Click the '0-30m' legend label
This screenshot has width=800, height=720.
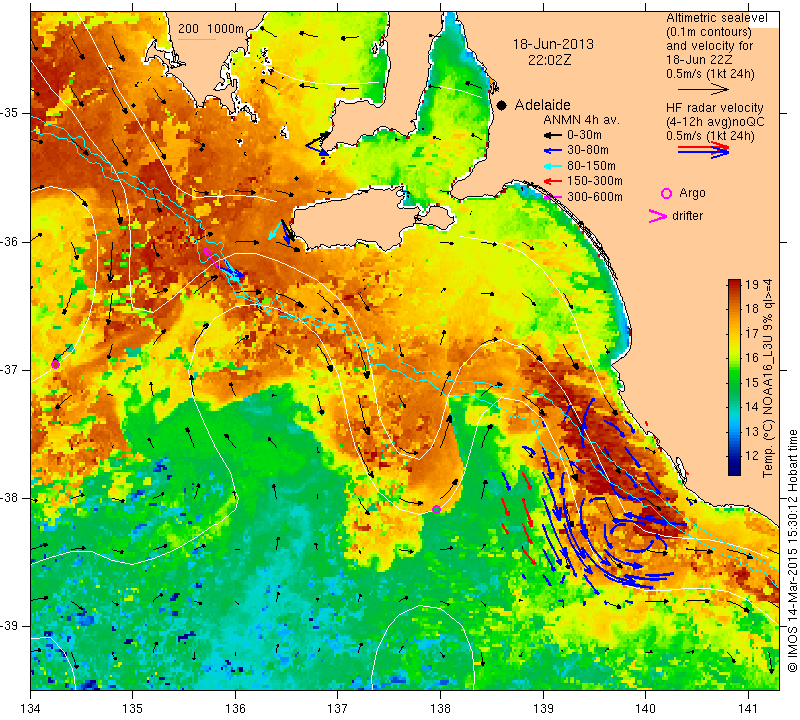coord(584,135)
